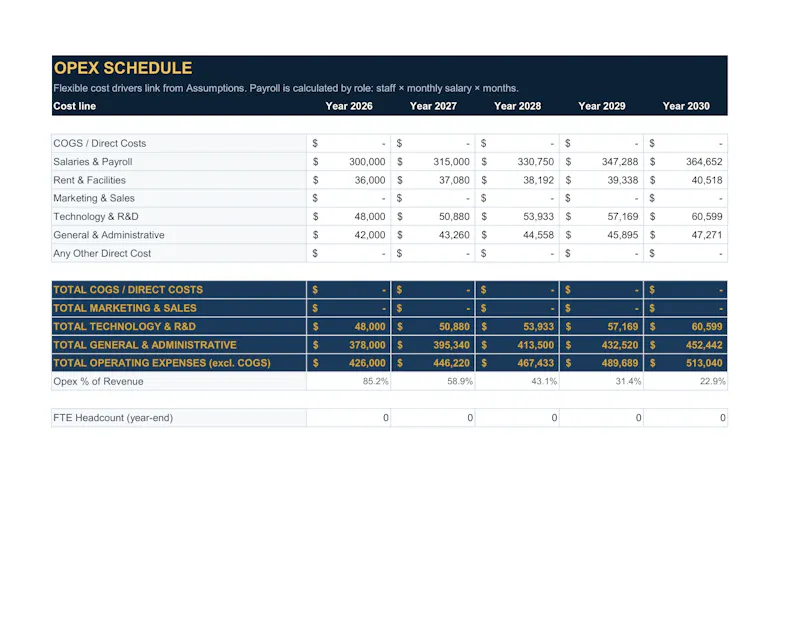Select the Year 2030 column header

pos(686,106)
